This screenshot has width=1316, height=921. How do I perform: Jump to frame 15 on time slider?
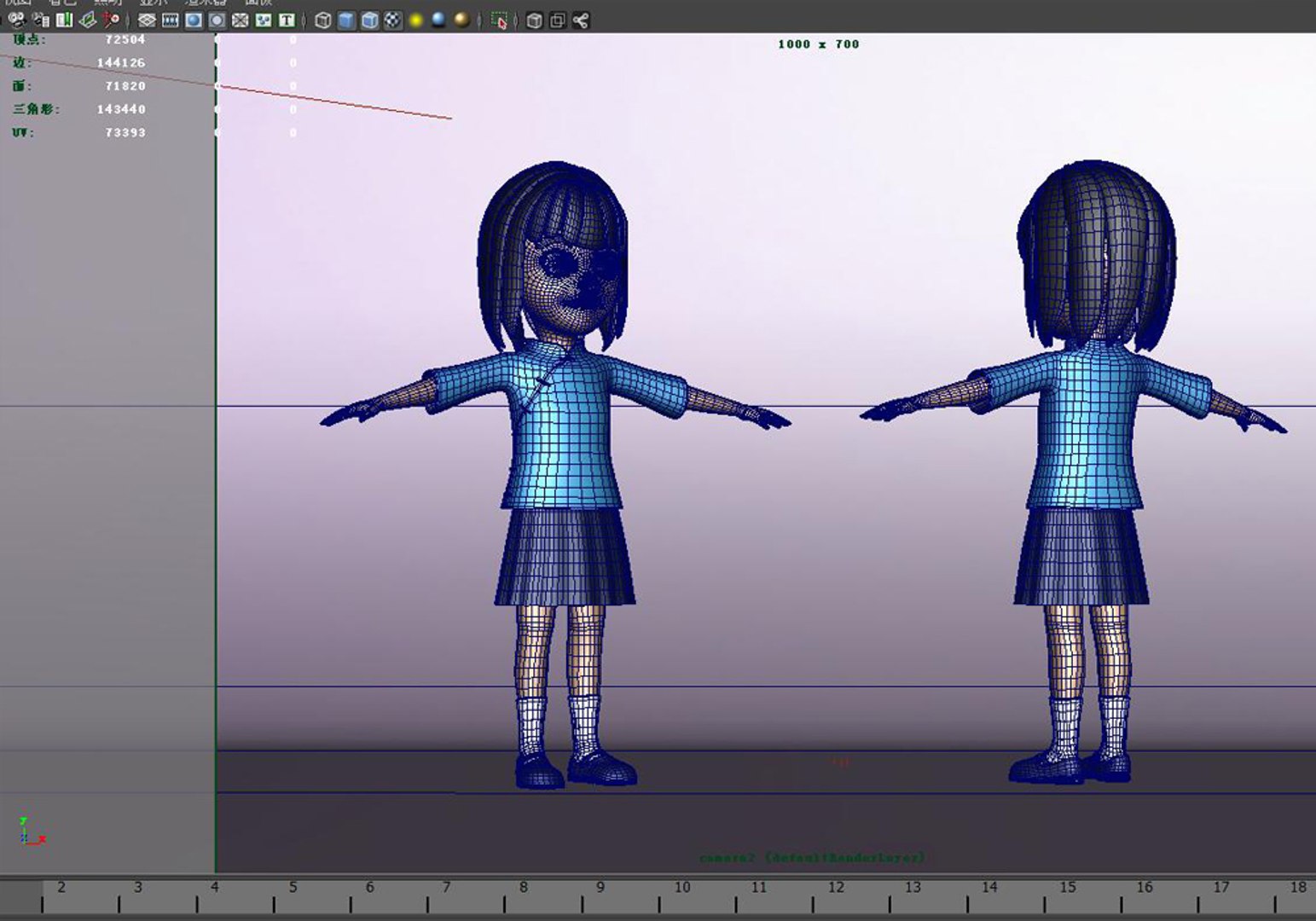(1068, 888)
